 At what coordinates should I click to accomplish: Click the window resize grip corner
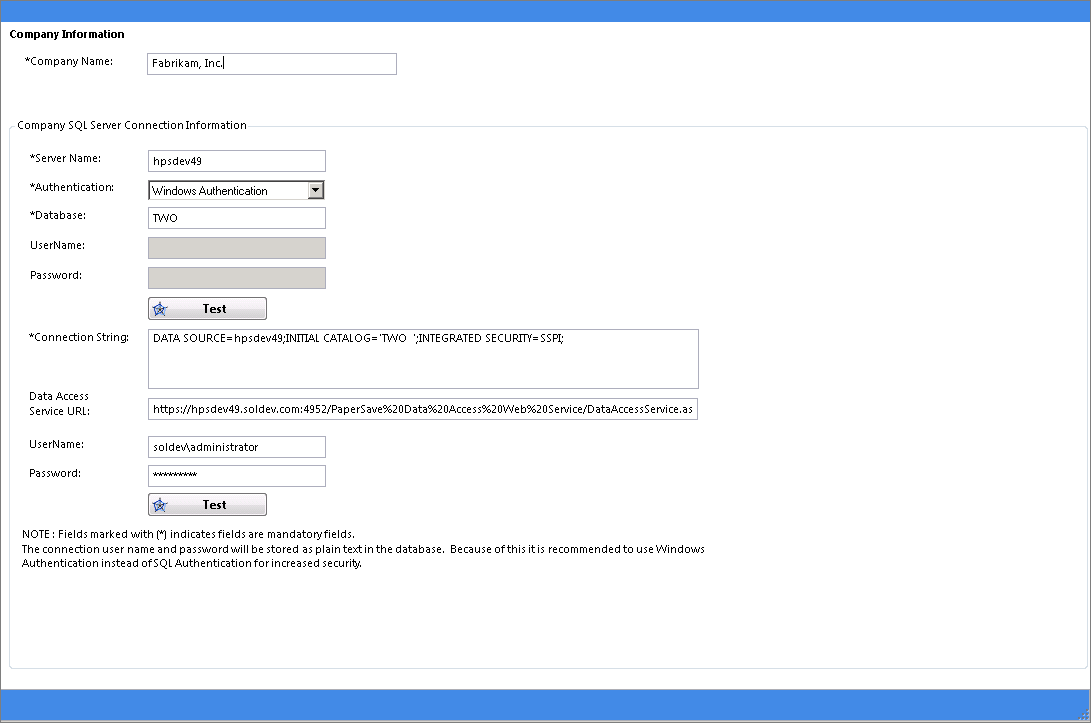click(1083, 715)
